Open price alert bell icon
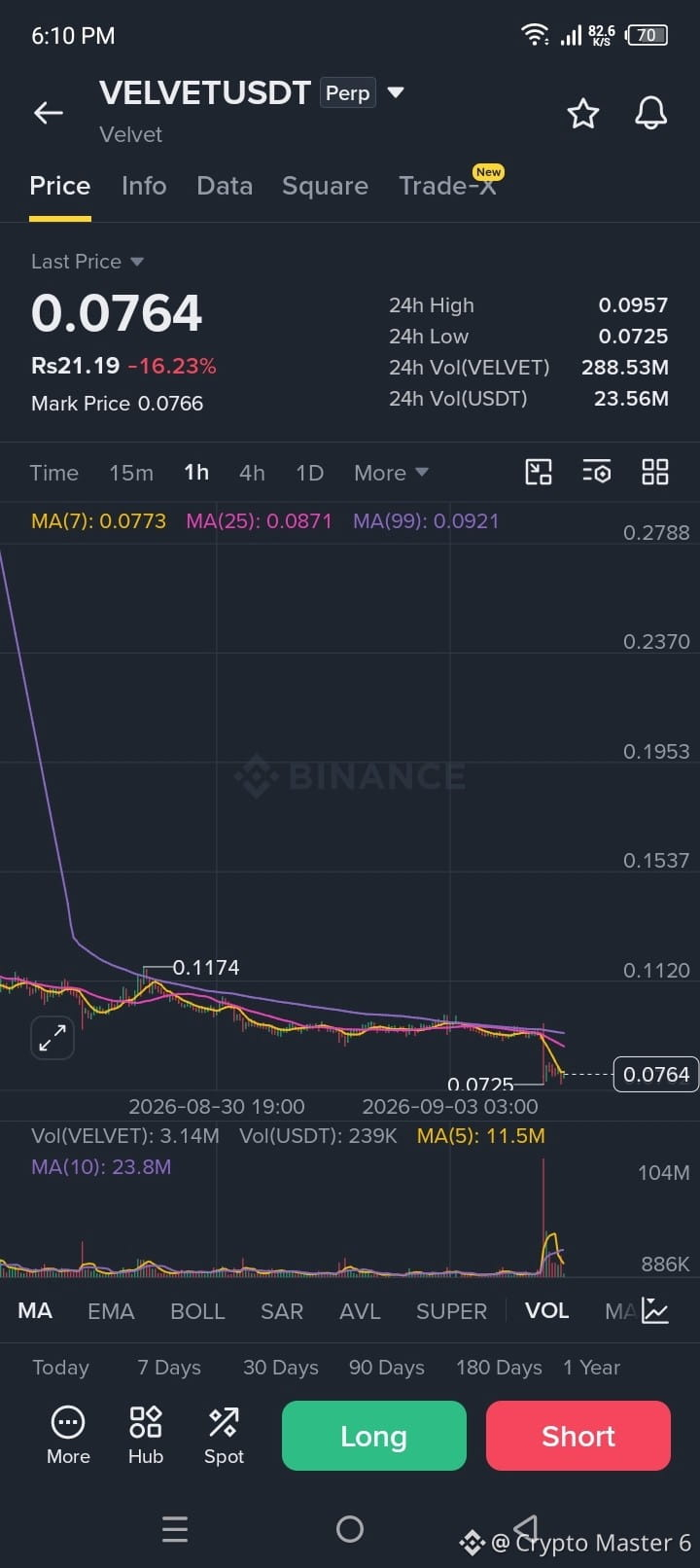 651,113
